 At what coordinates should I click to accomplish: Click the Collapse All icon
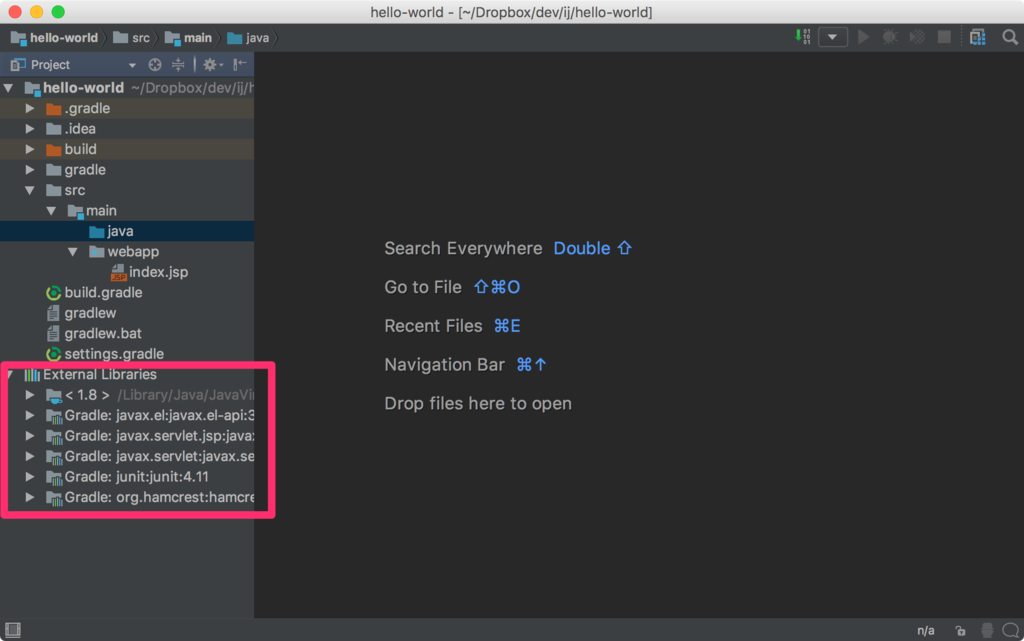[x=178, y=65]
